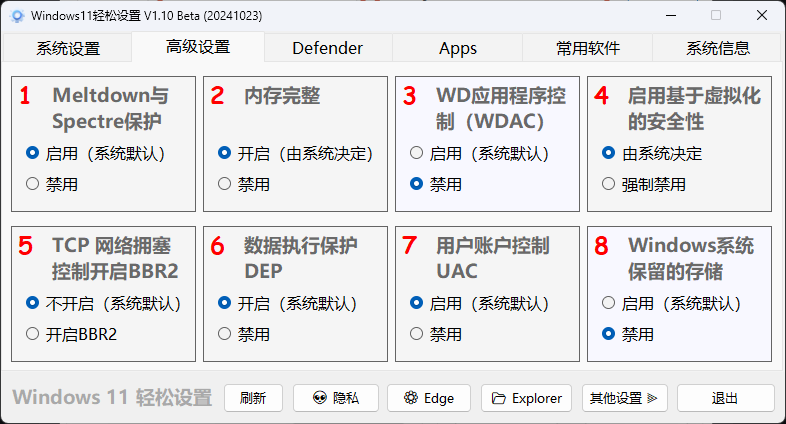Image resolution: width=786 pixels, height=424 pixels.
Task: Enable Windows系统保留的存储 启用(系统默认)
Action: pos(672,303)
